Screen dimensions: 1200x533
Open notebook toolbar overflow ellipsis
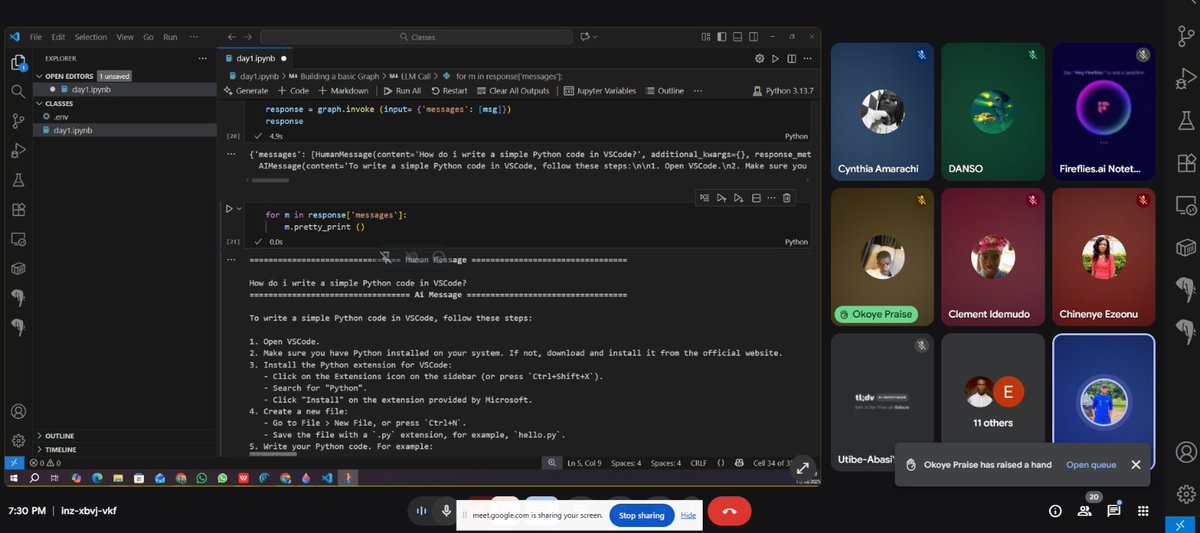[x=697, y=90]
